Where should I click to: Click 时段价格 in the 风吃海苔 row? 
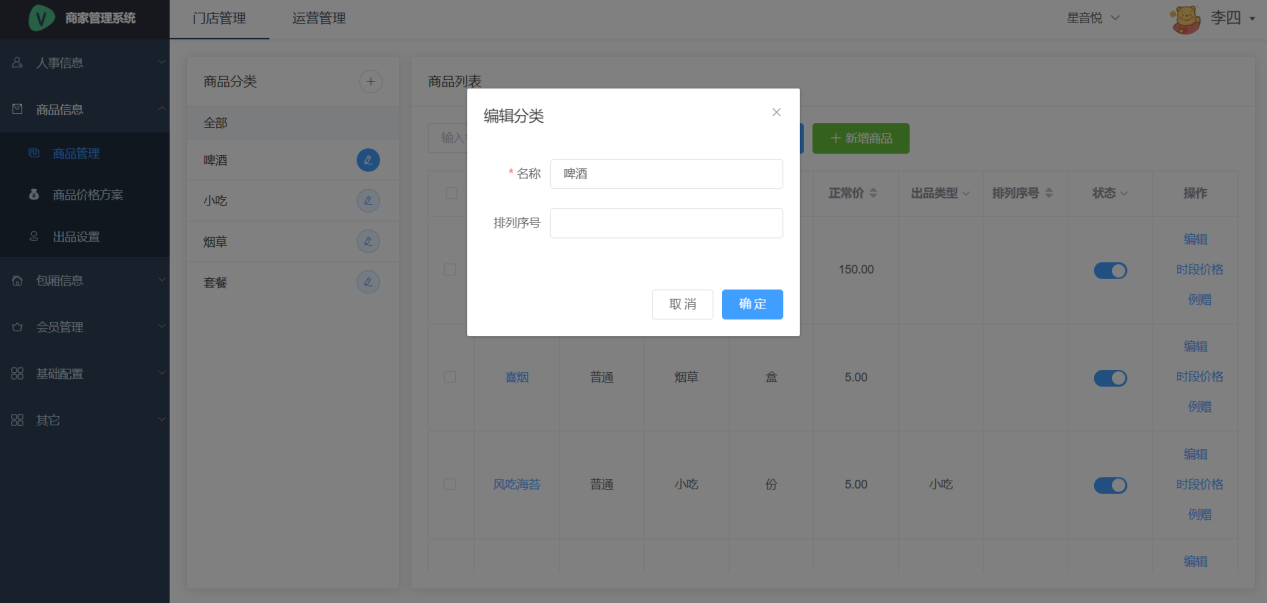(x=1200, y=484)
